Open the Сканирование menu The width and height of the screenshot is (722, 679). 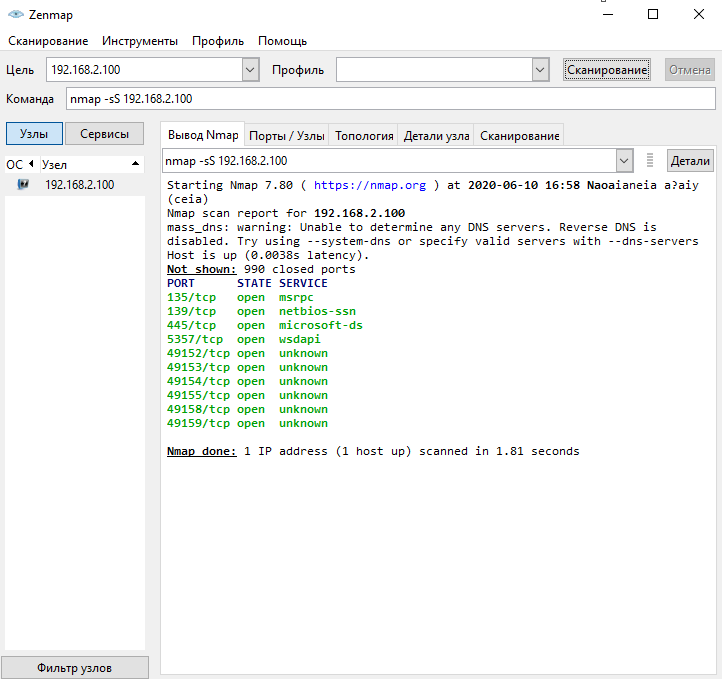[48, 41]
